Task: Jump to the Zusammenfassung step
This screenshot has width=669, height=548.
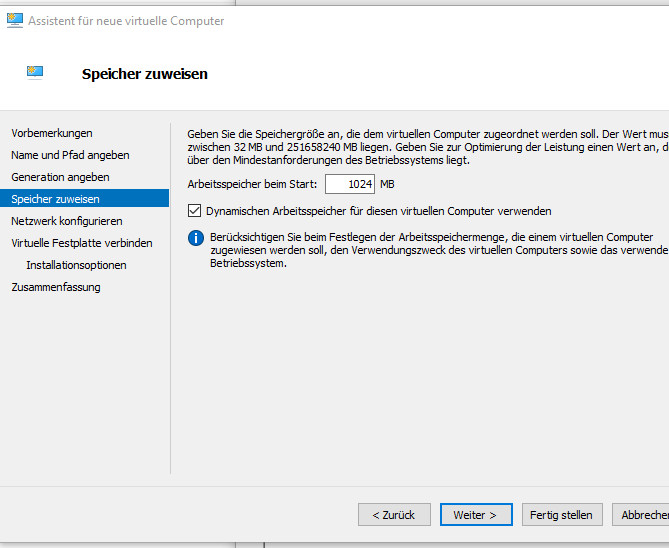Action: coord(56,287)
